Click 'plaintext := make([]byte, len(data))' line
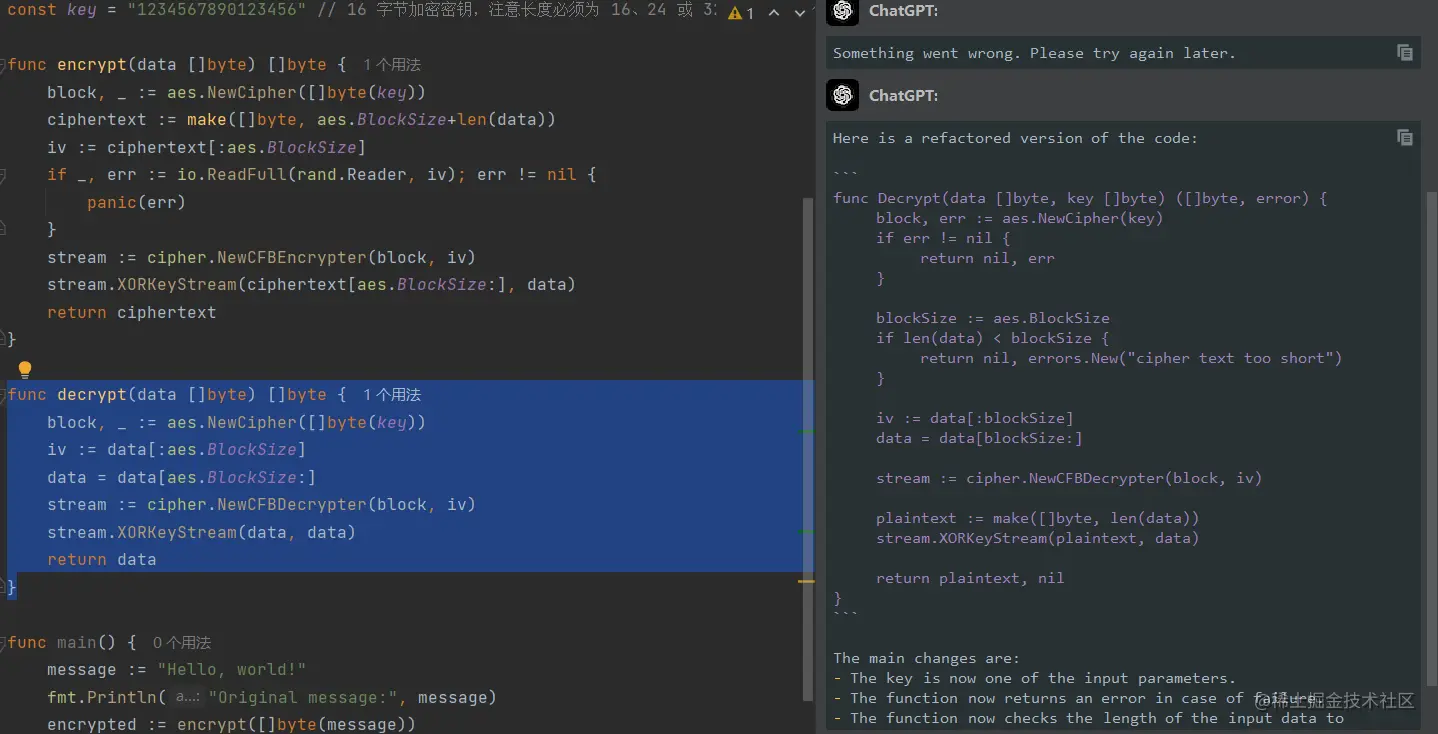This screenshot has width=1438, height=734. (x=1037, y=518)
